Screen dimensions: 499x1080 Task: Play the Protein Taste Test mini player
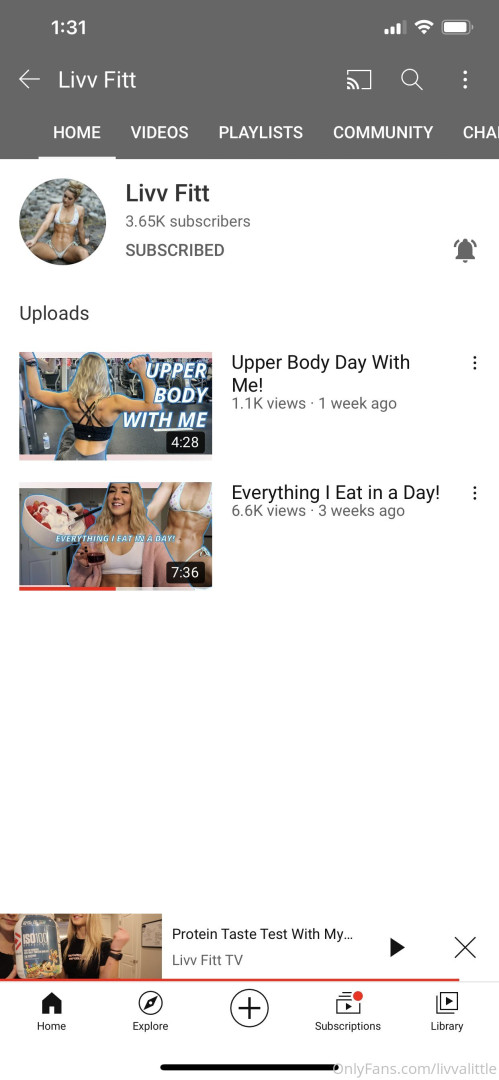396,947
